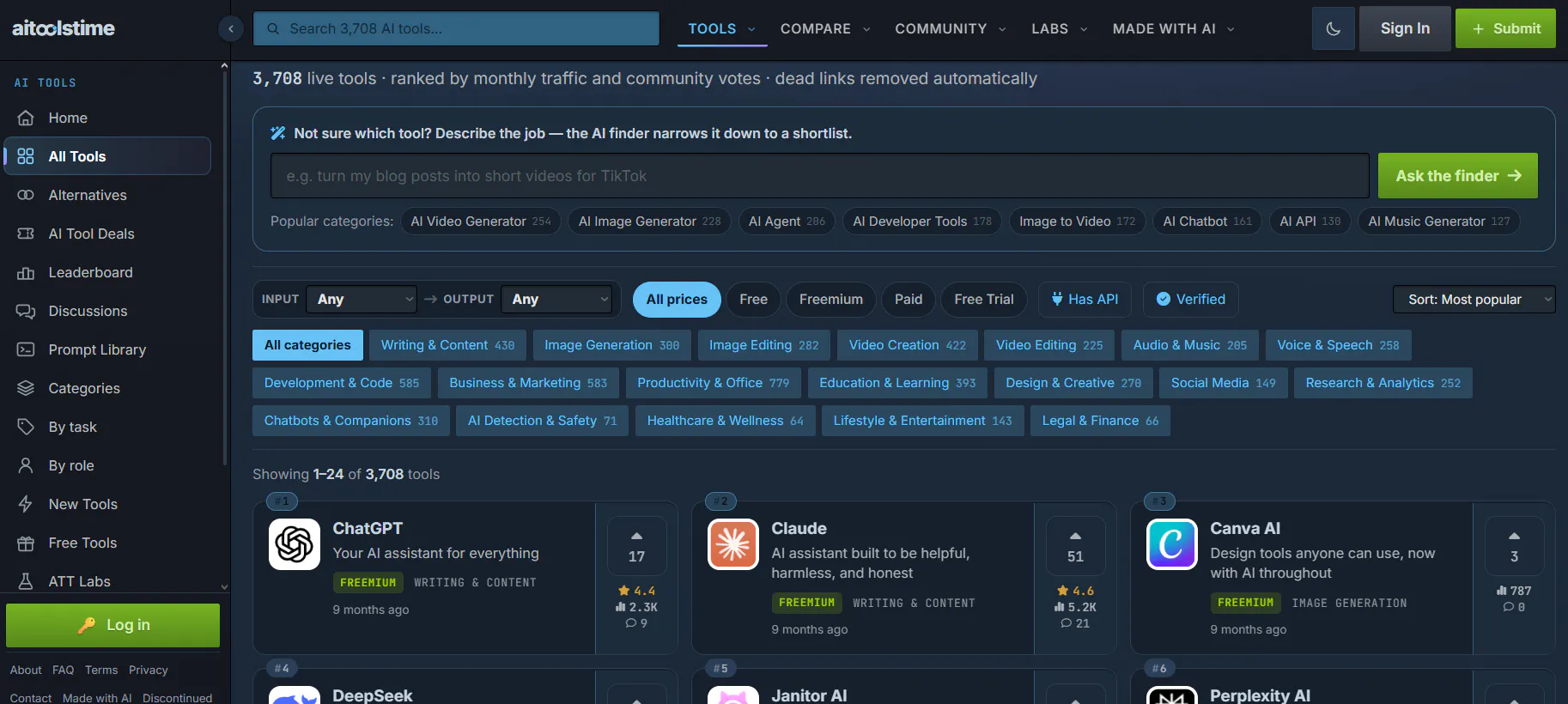Open the Leaderboard page
Viewport: 1568px width, 704px height.
107,272
